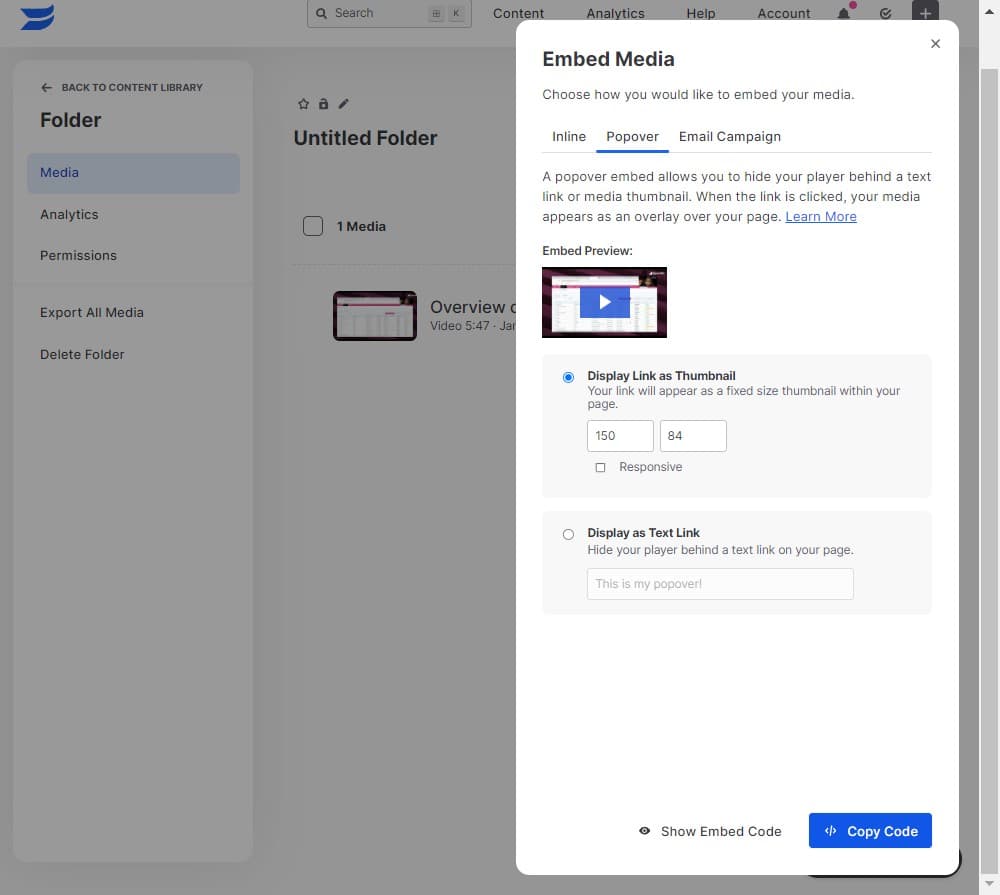Select Permissions in the folder sidebar
This screenshot has width=1000, height=895.
click(x=78, y=255)
